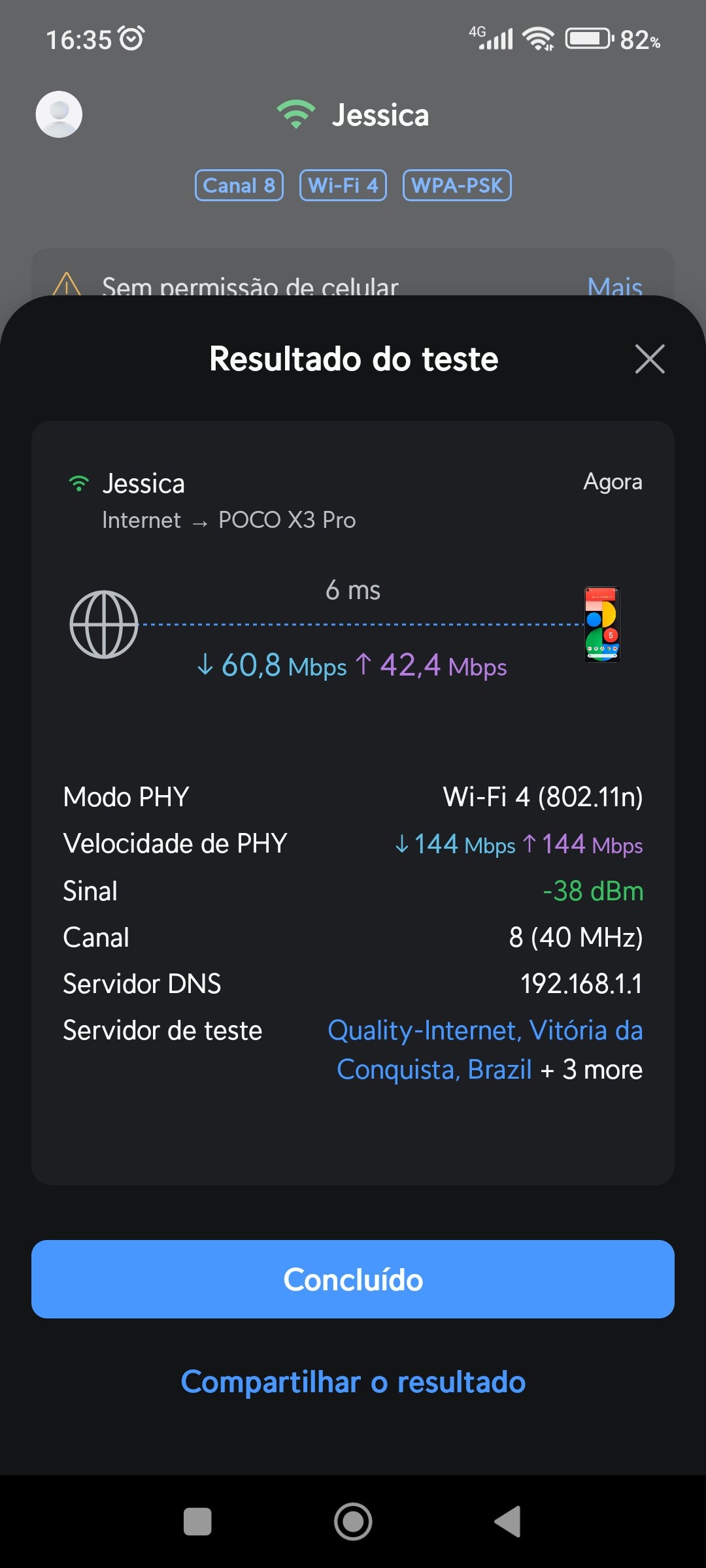The height and width of the screenshot is (1568, 706).
Task: Tap Compartilhar o resultado link
Action: click(x=353, y=1382)
